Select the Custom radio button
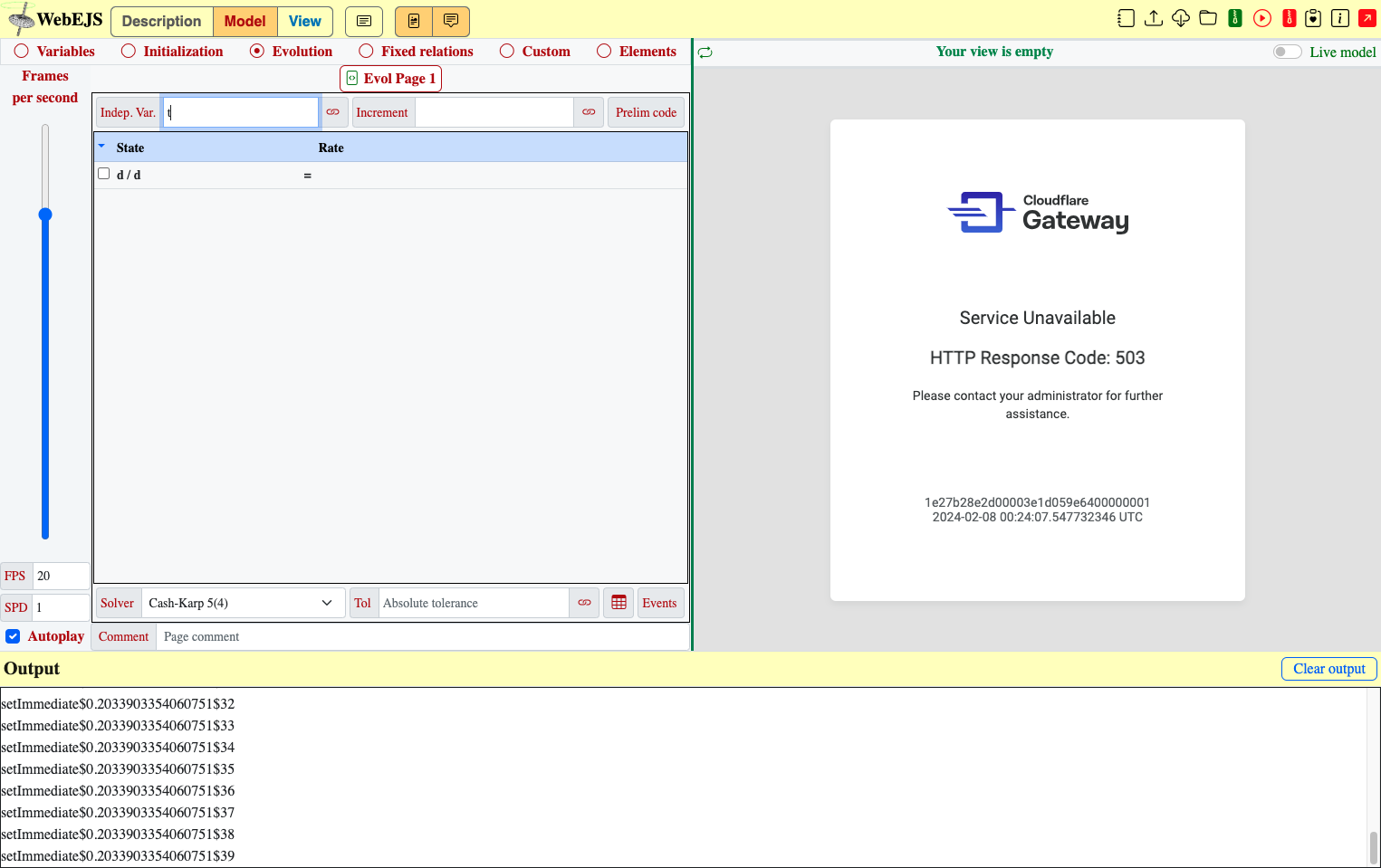 [507, 52]
